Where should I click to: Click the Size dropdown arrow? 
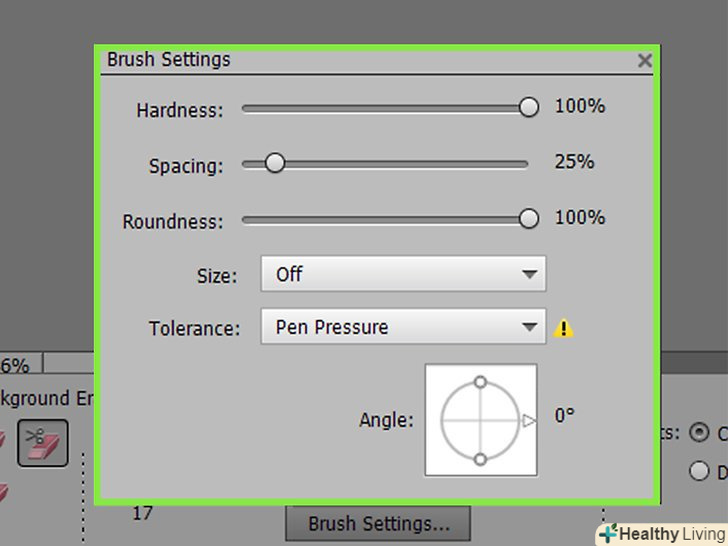pos(528,274)
